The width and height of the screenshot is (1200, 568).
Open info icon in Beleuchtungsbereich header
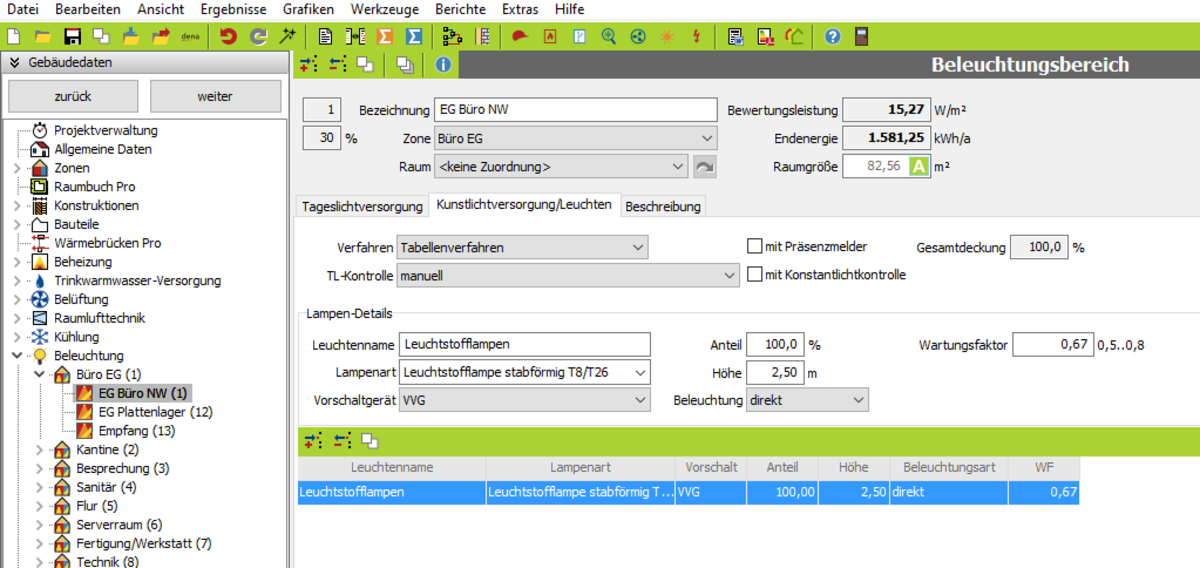tap(443, 65)
